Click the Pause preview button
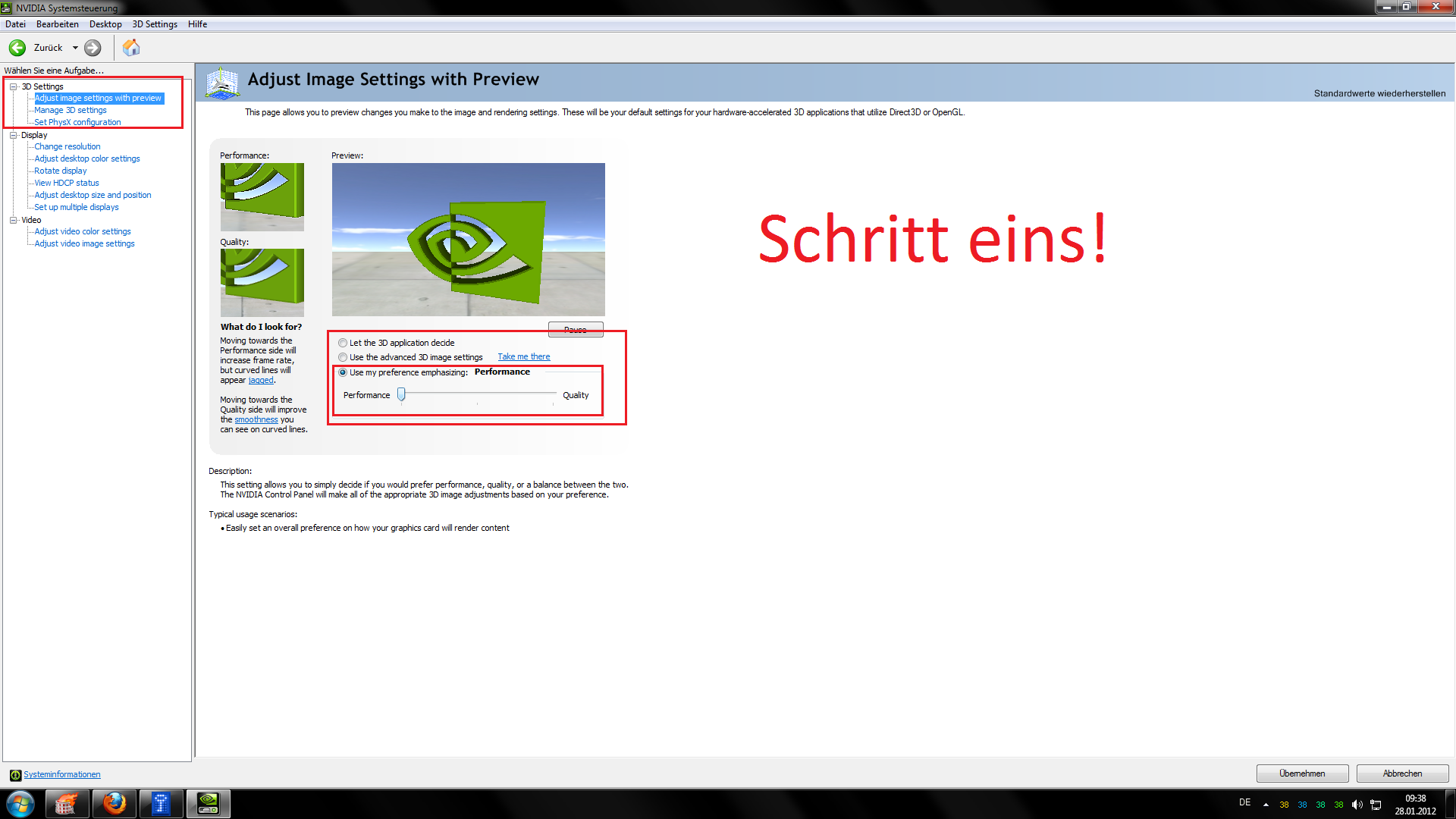 [x=576, y=329]
